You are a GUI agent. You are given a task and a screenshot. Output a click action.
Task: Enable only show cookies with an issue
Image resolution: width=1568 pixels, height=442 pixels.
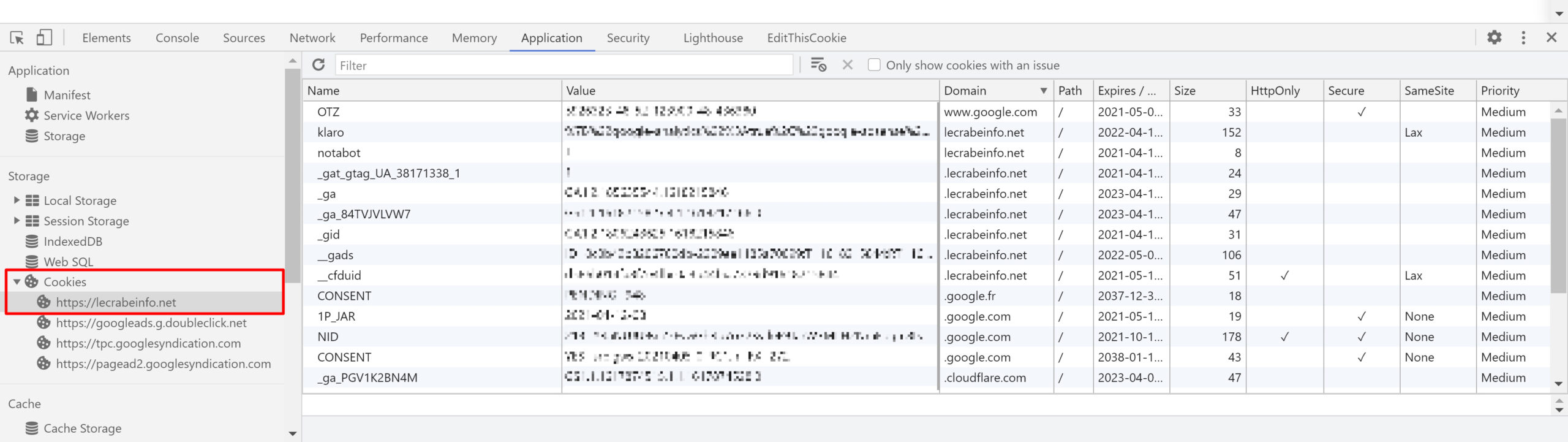pos(875,65)
